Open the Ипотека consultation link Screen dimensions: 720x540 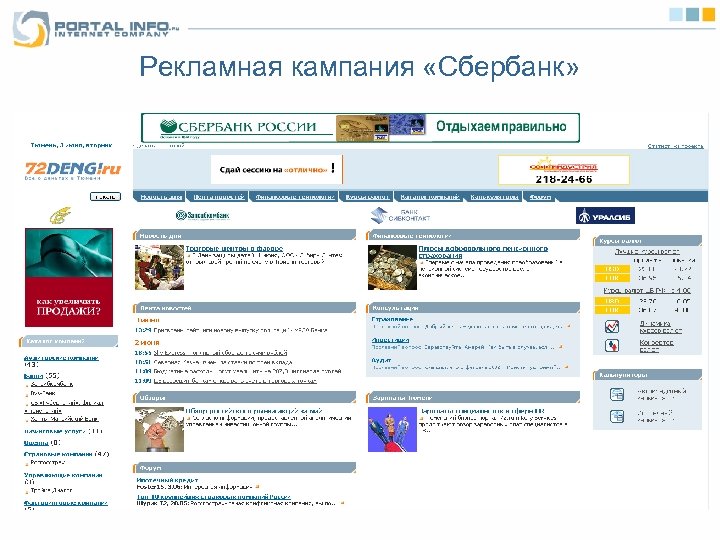(x=390, y=340)
